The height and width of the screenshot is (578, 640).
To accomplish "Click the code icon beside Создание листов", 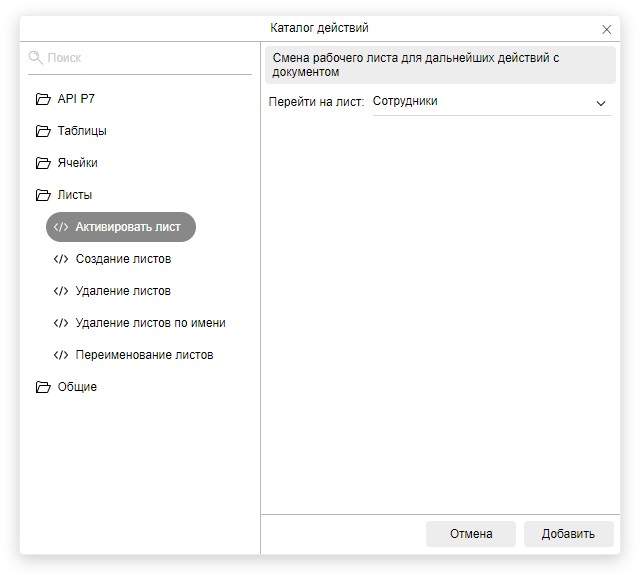I will tap(61, 259).
